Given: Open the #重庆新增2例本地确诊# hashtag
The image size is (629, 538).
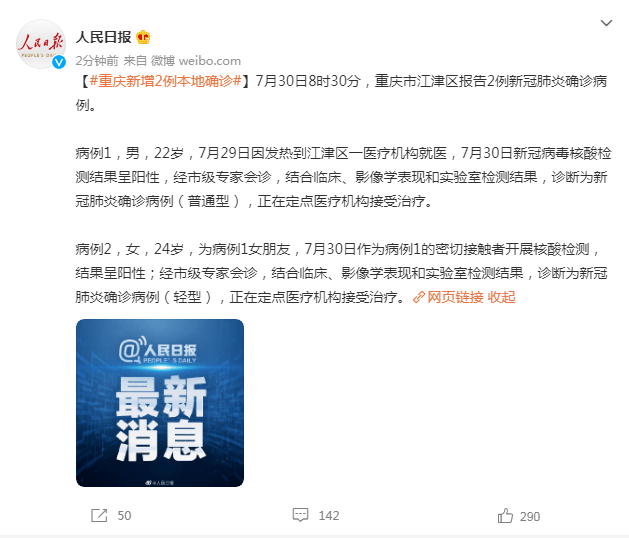Looking at the screenshot, I should click(166, 81).
